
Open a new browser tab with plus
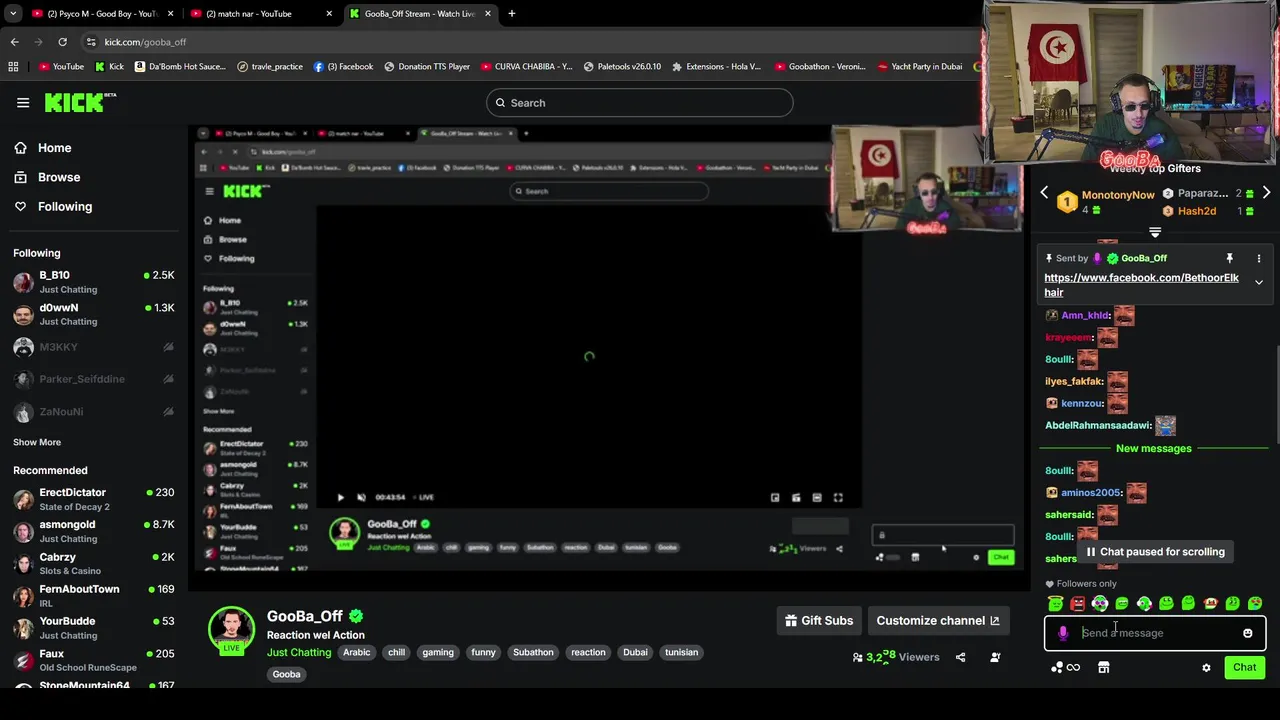point(511,14)
